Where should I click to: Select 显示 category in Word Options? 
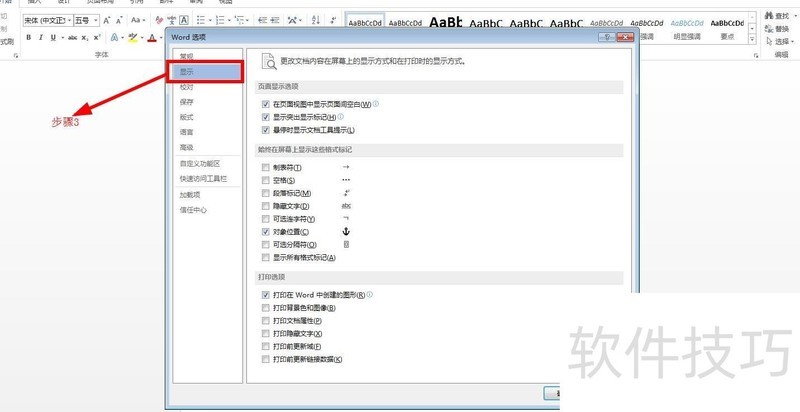point(206,72)
